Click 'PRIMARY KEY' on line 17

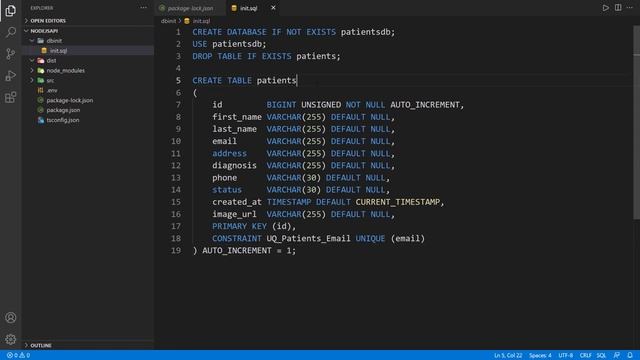(x=239, y=226)
